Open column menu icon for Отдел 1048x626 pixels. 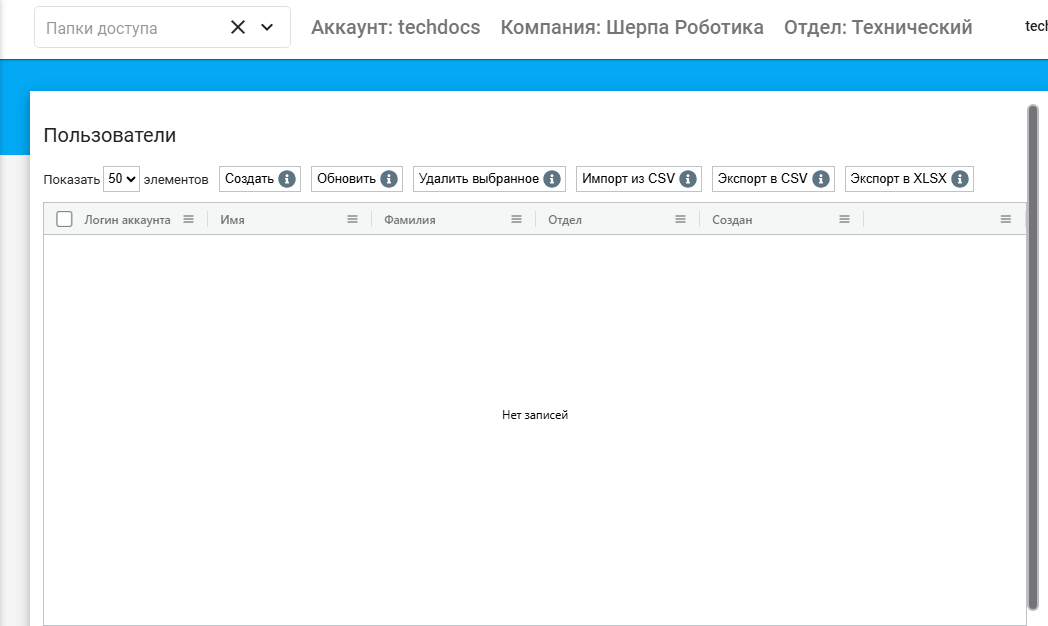coord(680,219)
